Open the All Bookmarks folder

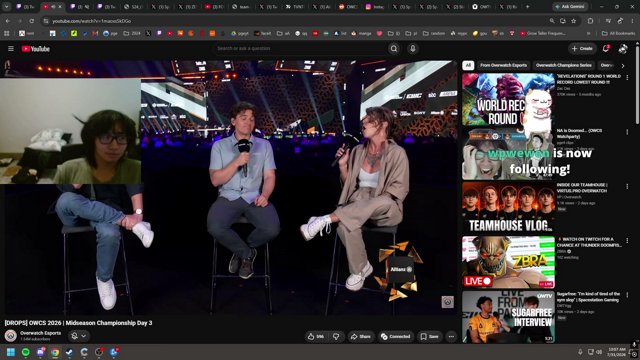[618, 33]
